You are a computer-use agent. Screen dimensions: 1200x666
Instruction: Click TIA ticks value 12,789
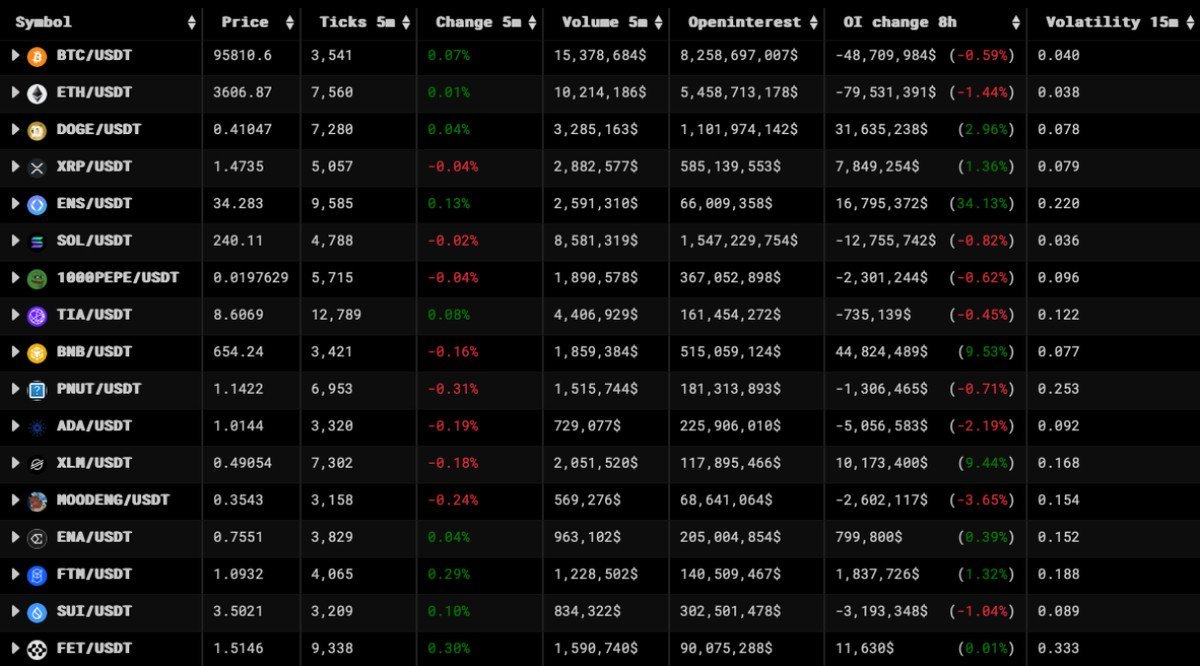[x=336, y=314]
